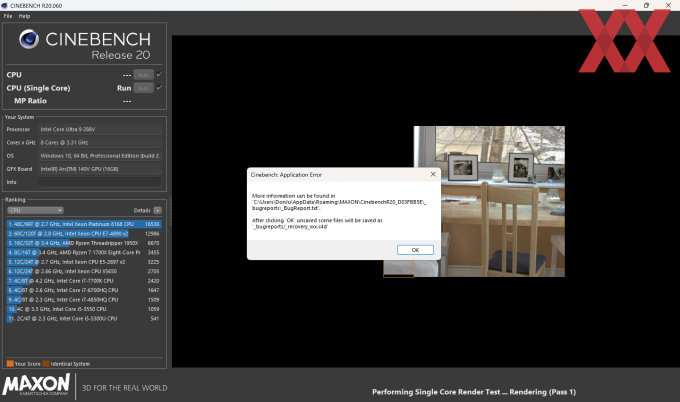This screenshot has width=680, height=402.
Task: Close the Cinebench Application Error dialog
Action: pos(433,174)
